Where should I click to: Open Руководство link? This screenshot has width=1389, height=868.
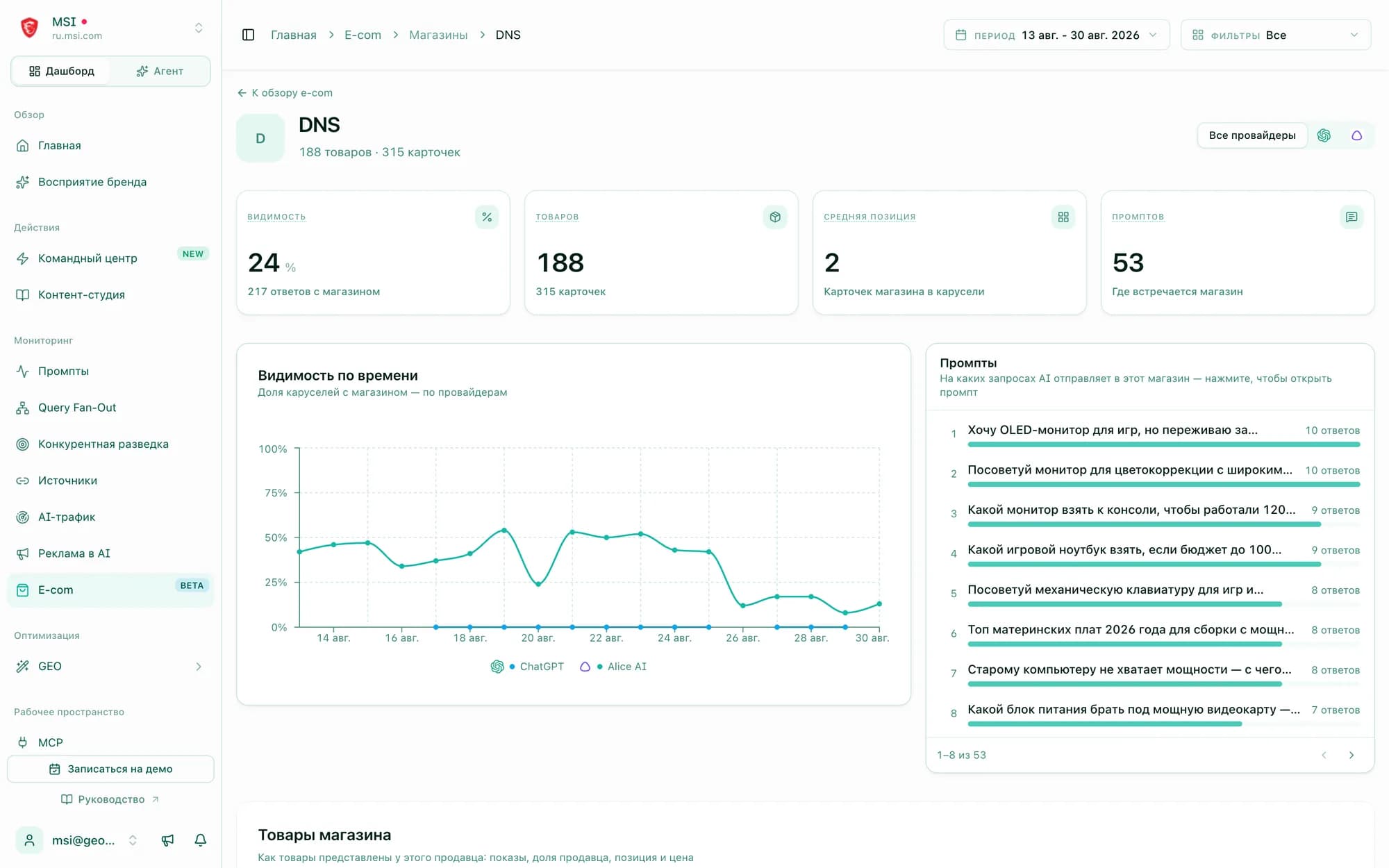coord(111,799)
